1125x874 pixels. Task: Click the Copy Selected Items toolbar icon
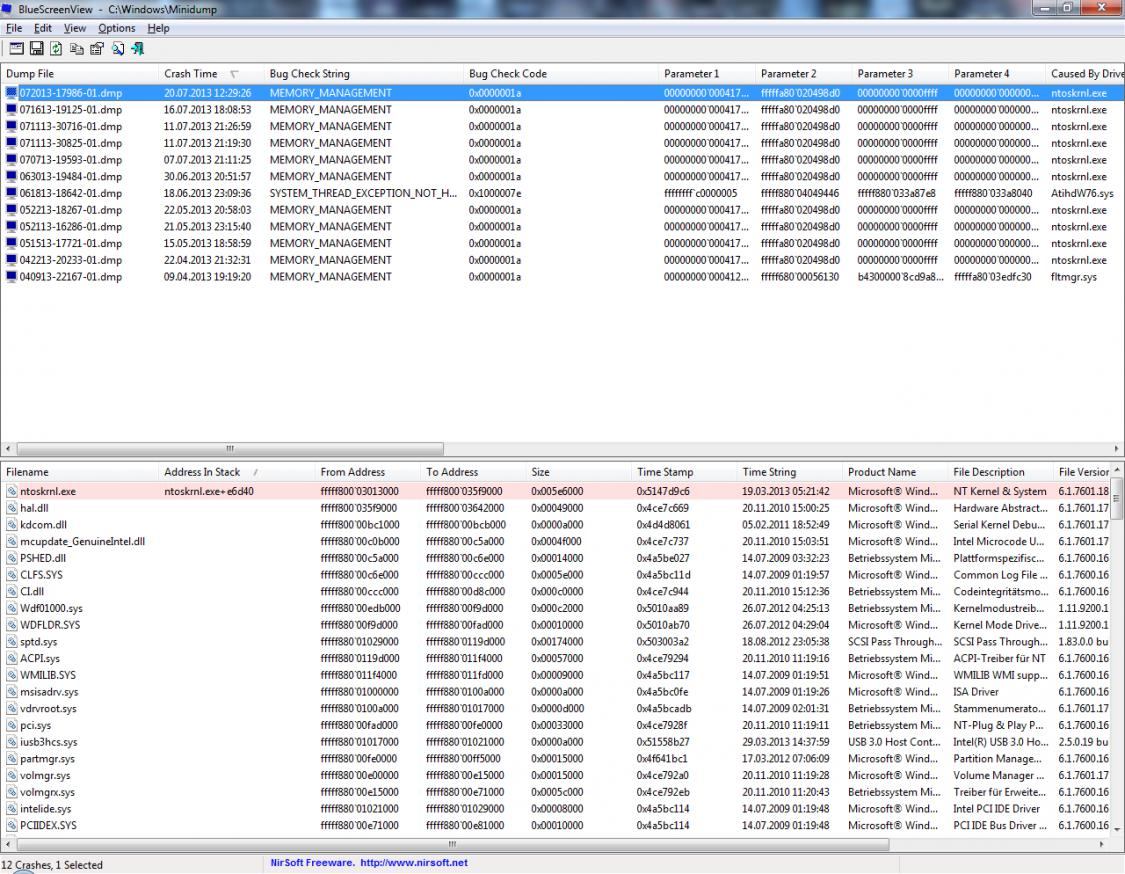[77, 49]
